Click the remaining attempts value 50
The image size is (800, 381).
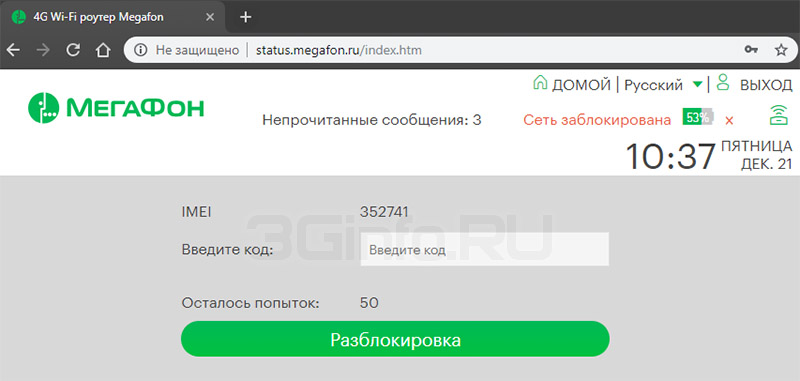tap(369, 303)
